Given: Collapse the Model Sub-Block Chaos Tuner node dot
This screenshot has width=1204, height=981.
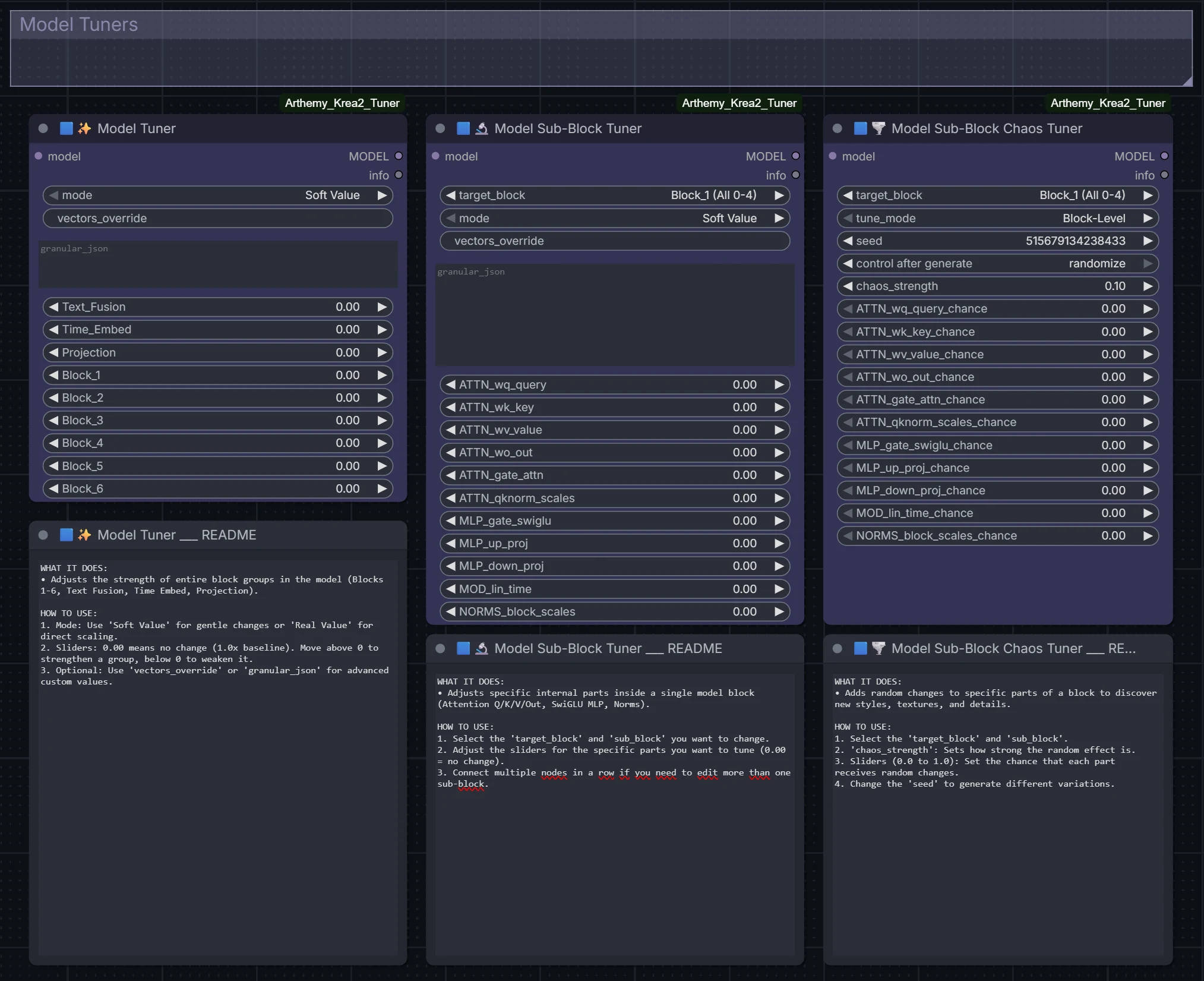Looking at the screenshot, I should [x=838, y=128].
